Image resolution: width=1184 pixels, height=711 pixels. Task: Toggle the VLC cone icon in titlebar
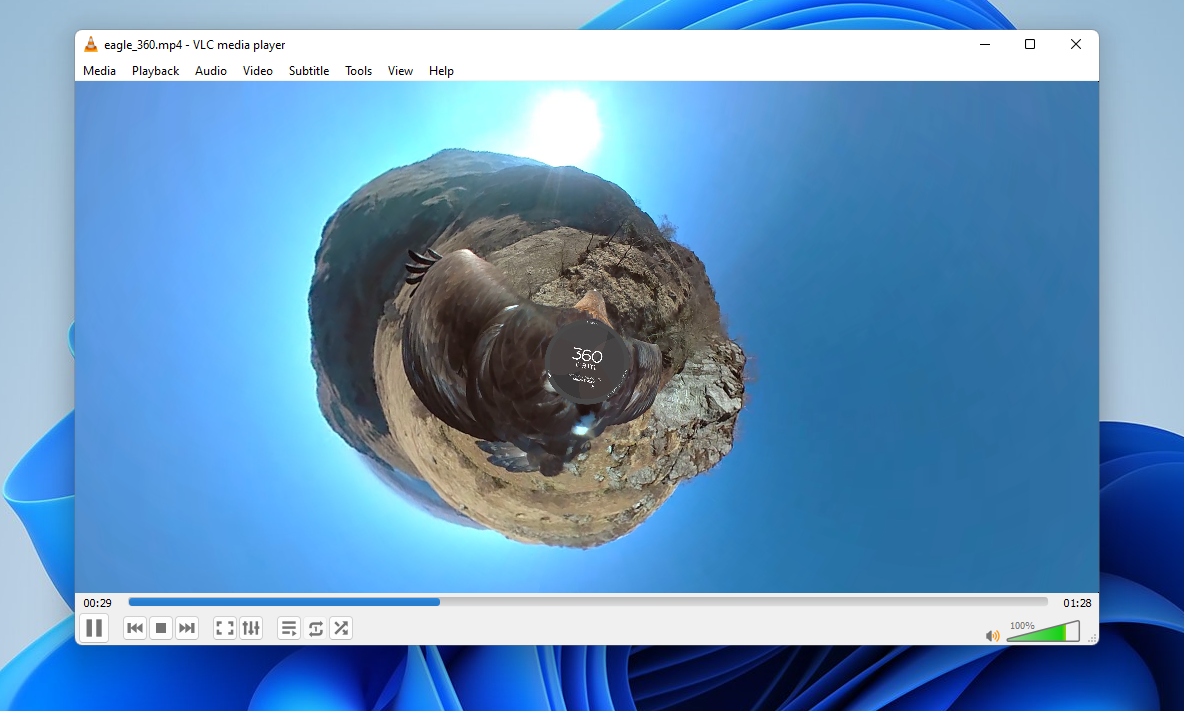91,44
